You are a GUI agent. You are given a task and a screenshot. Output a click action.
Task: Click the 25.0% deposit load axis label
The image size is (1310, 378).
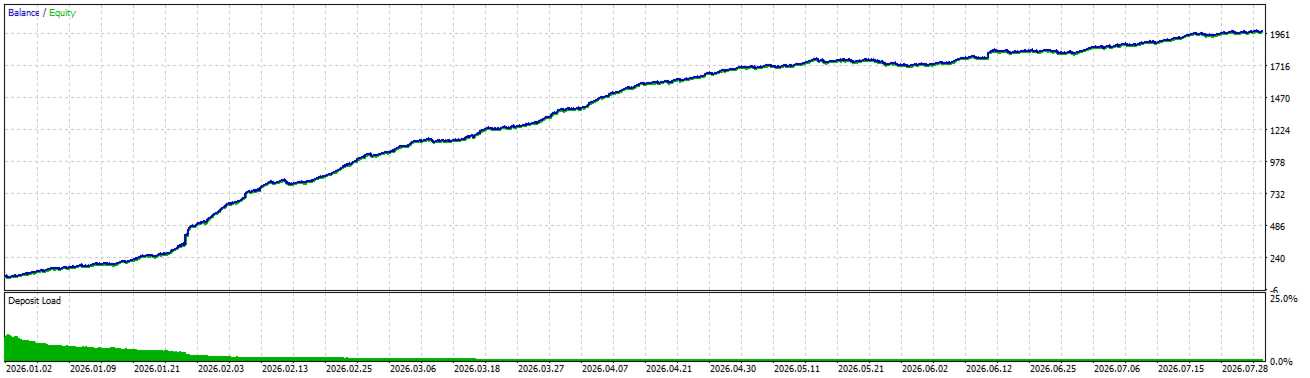tap(1283, 299)
